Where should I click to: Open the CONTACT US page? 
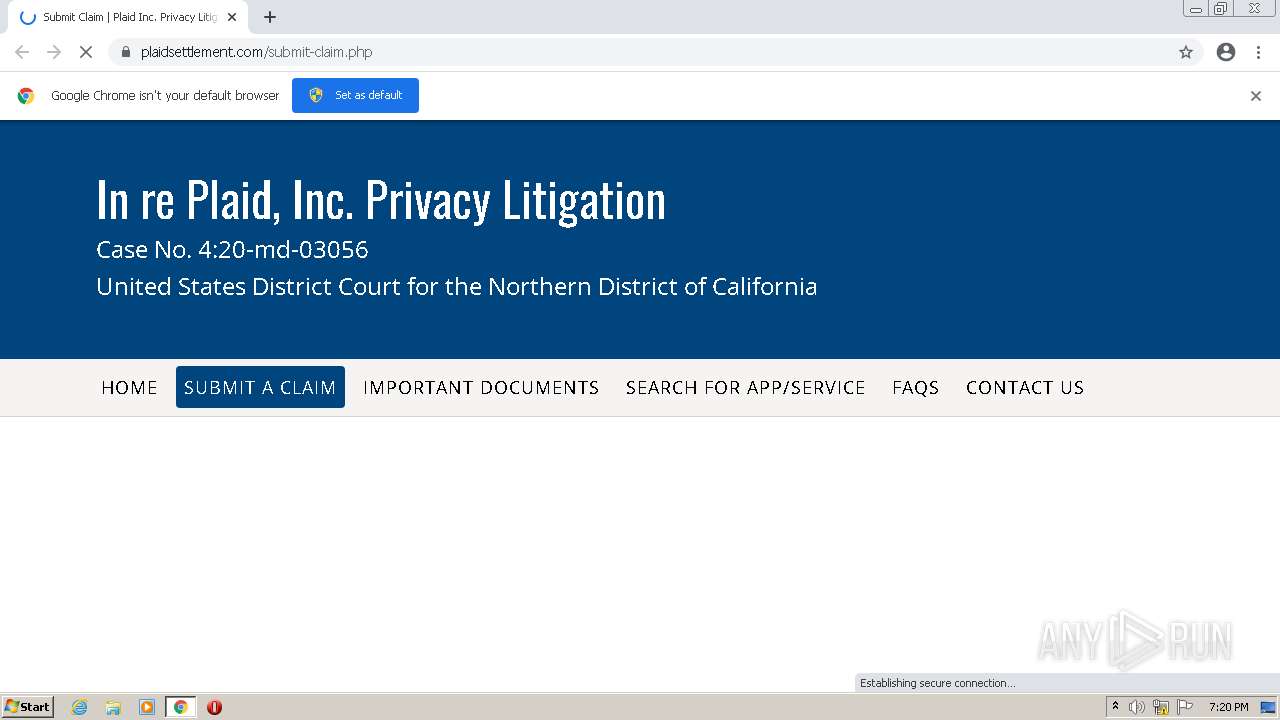coord(1025,387)
